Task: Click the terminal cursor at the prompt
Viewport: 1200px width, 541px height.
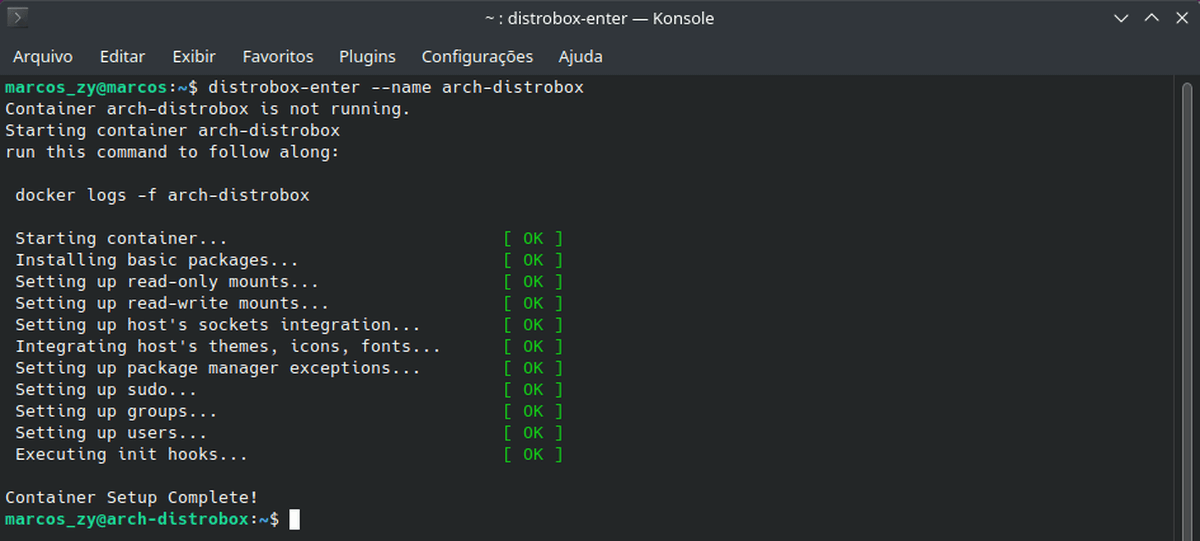Action: (294, 519)
